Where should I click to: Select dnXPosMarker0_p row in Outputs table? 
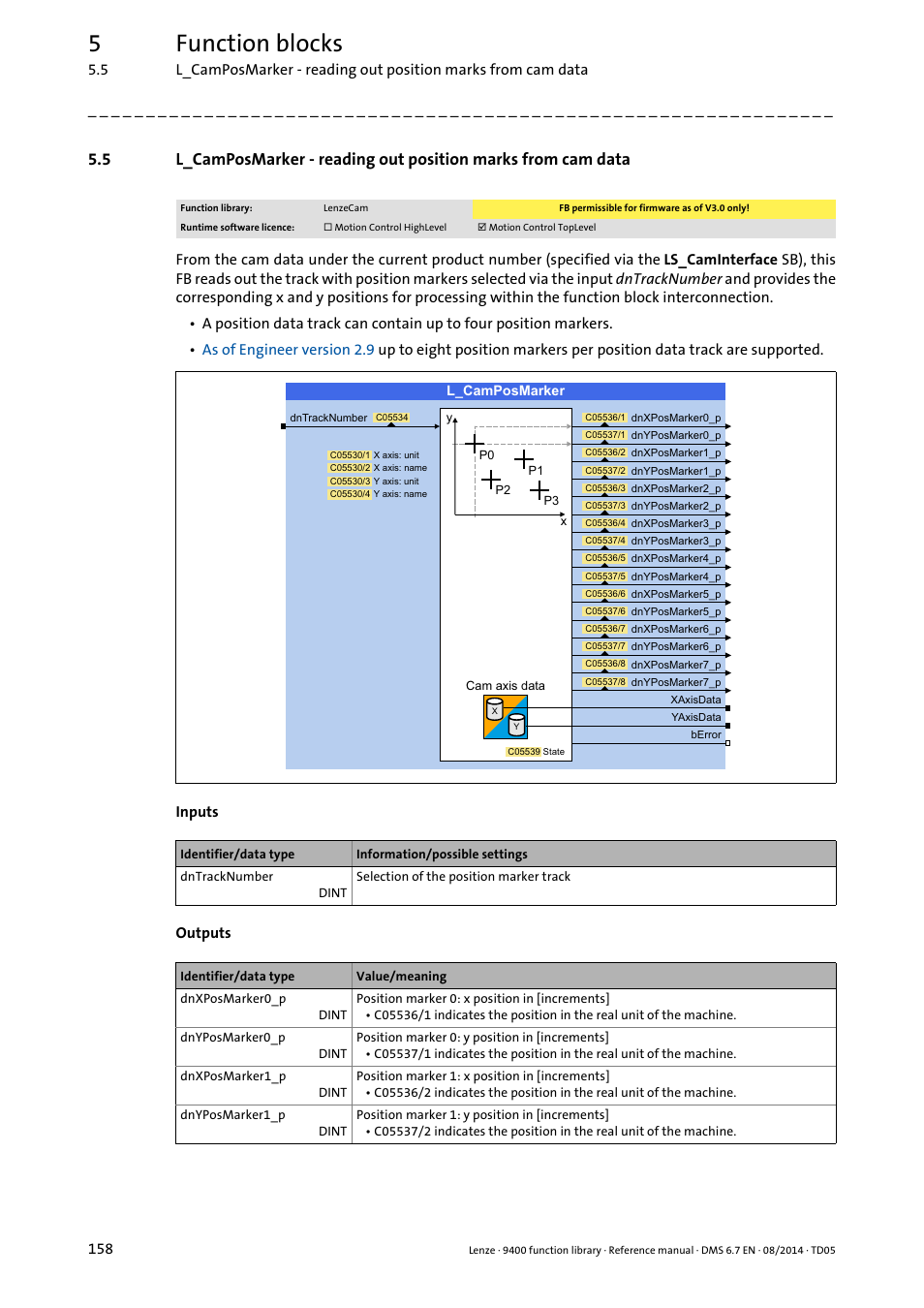click(506, 1008)
